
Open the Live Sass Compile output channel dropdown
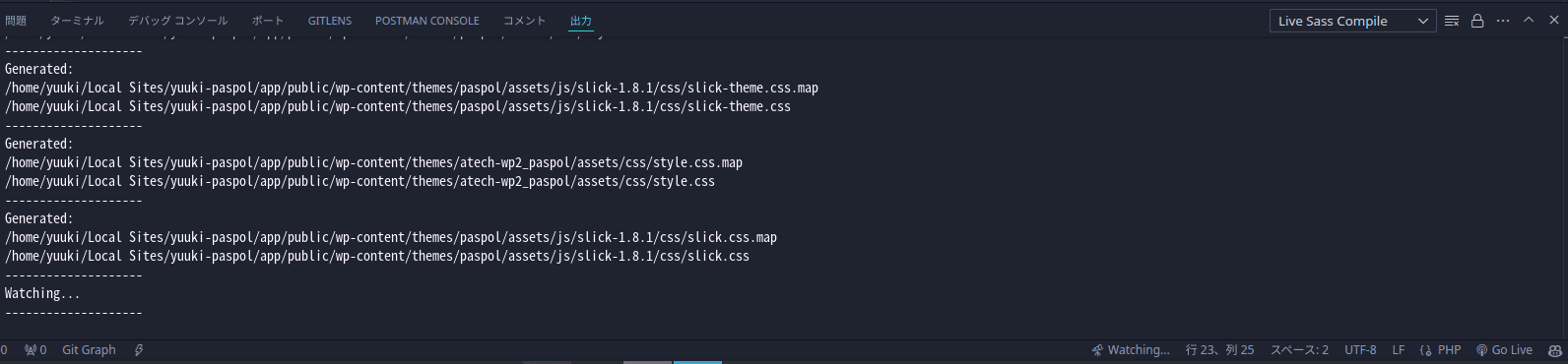[1352, 21]
